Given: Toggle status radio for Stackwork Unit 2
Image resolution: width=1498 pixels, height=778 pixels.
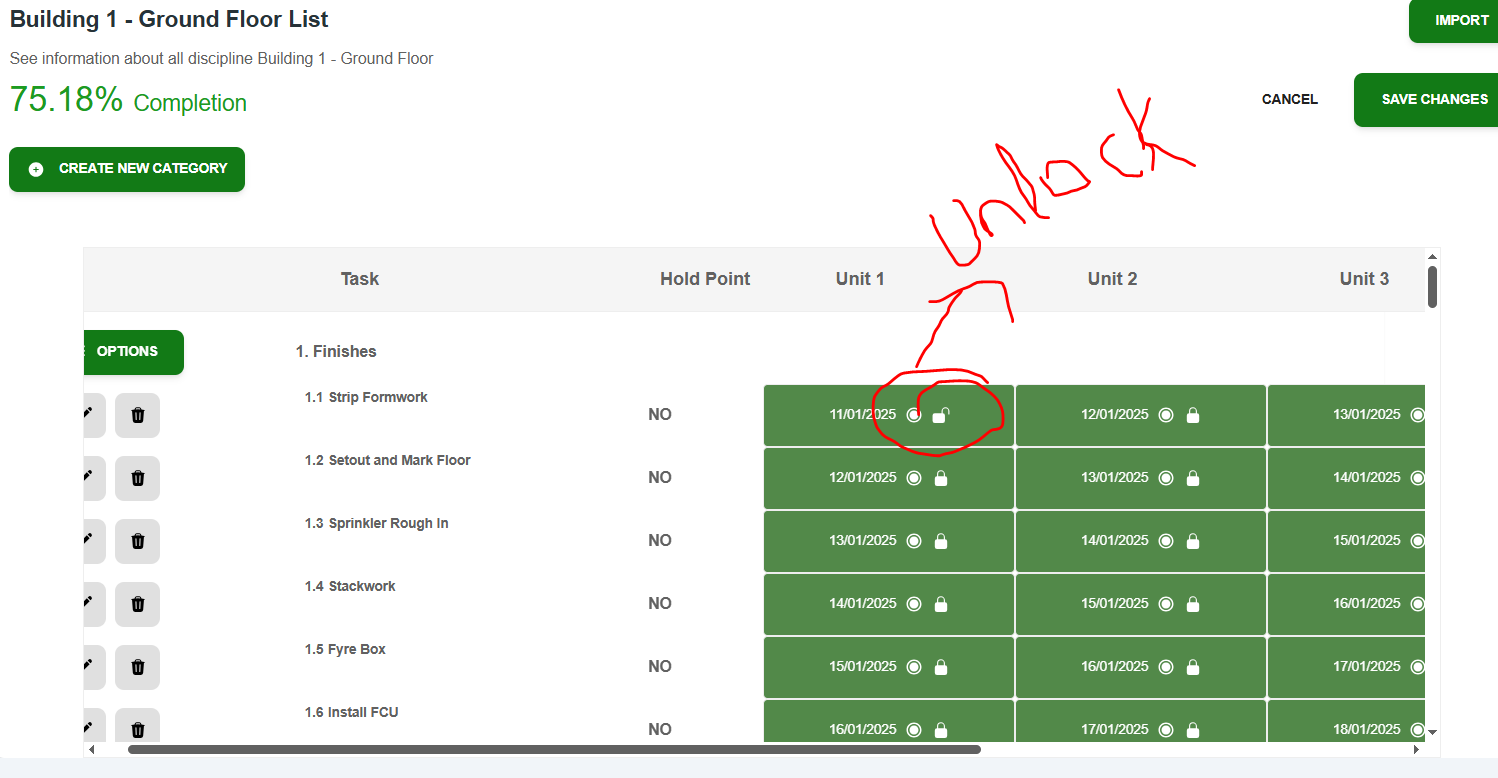Looking at the screenshot, I should (x=1166, y=605).
